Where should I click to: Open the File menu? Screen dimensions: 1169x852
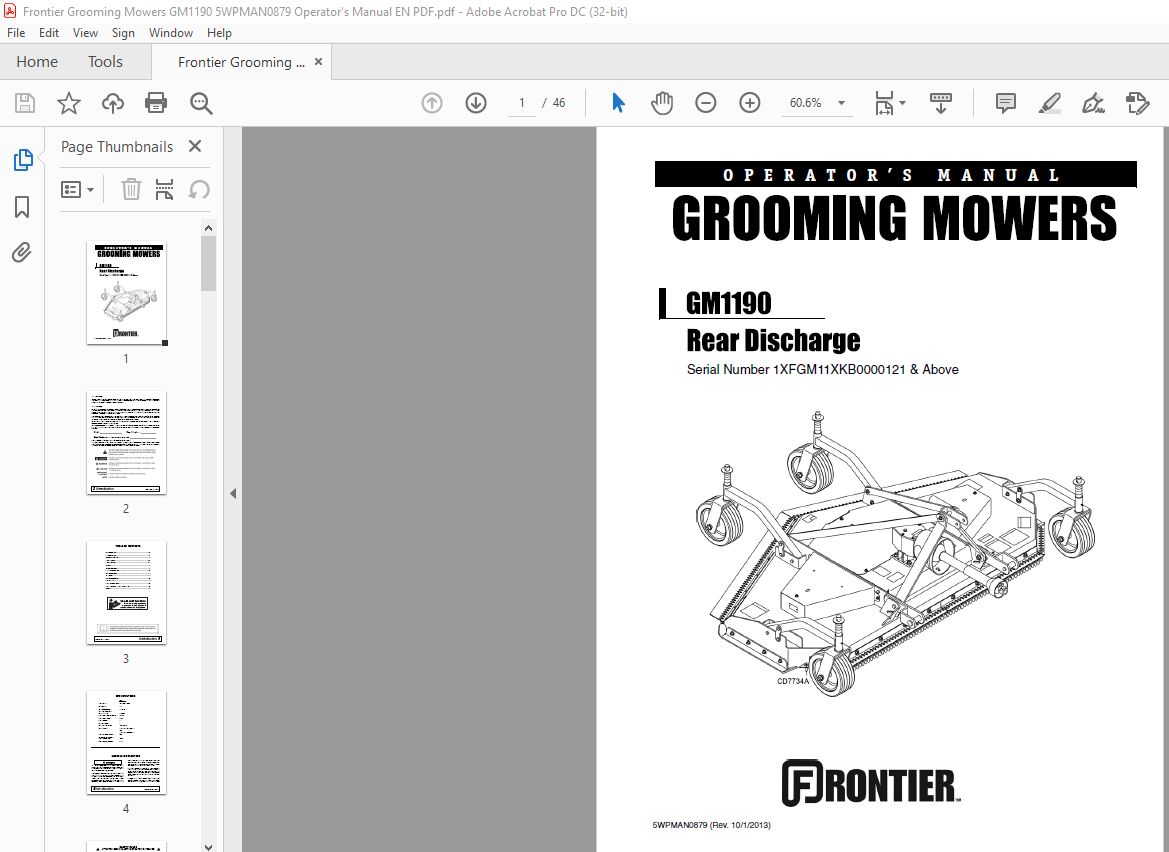tap(16, 33)
